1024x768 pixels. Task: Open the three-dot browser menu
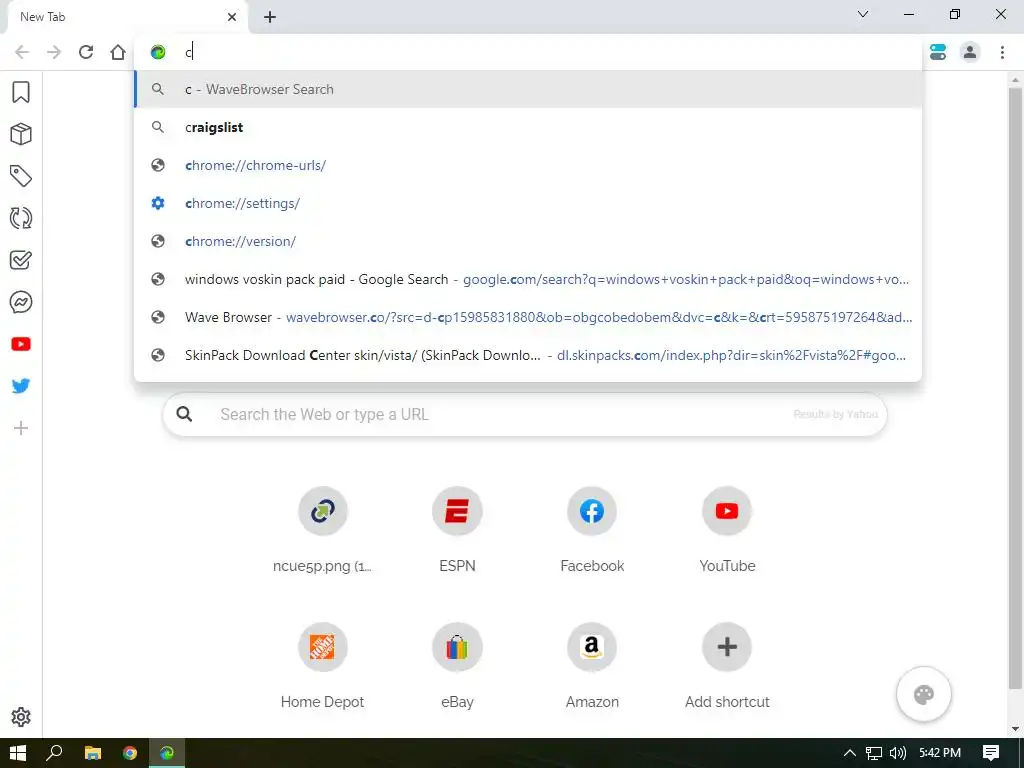click(x=1002, y=52)
